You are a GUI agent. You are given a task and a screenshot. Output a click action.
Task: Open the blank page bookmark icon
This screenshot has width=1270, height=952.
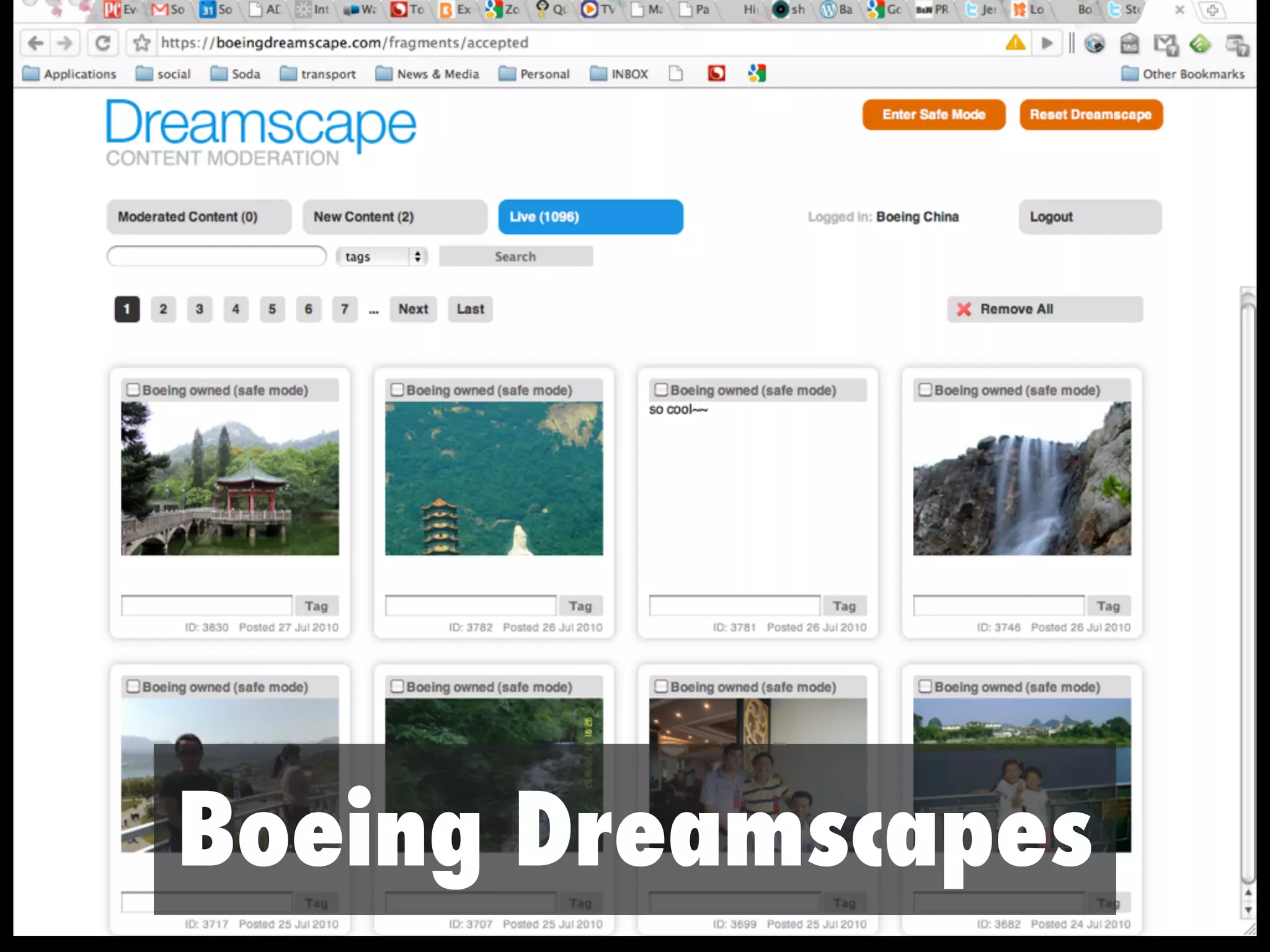[676, 74]
